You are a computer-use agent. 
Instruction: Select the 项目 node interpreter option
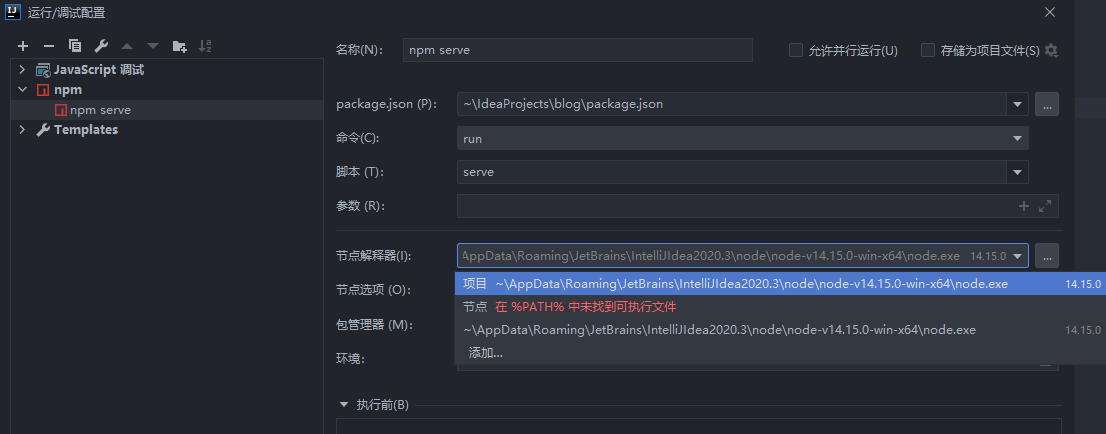point(780,284)
